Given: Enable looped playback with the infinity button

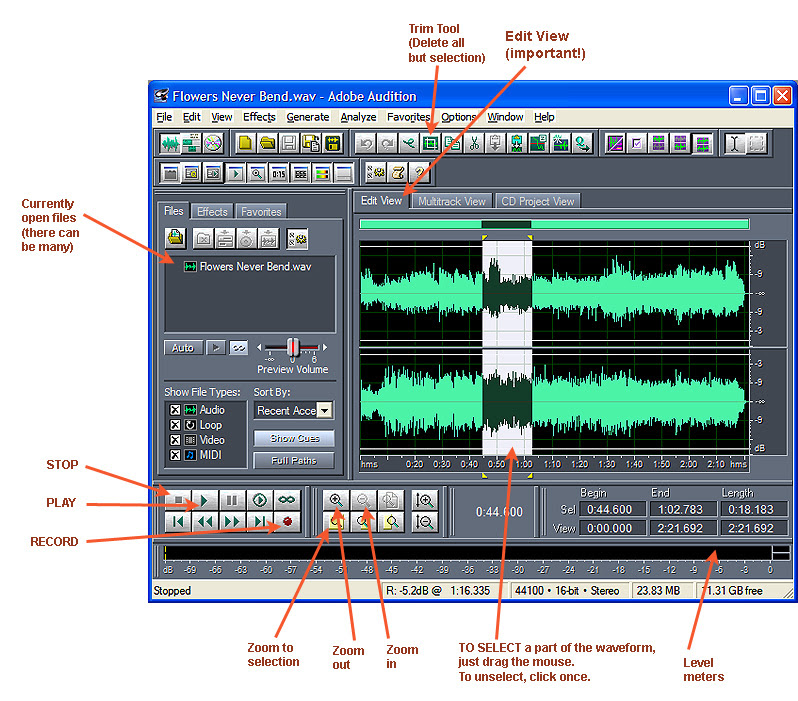Looking at the screenshot, I should [287, 500].
